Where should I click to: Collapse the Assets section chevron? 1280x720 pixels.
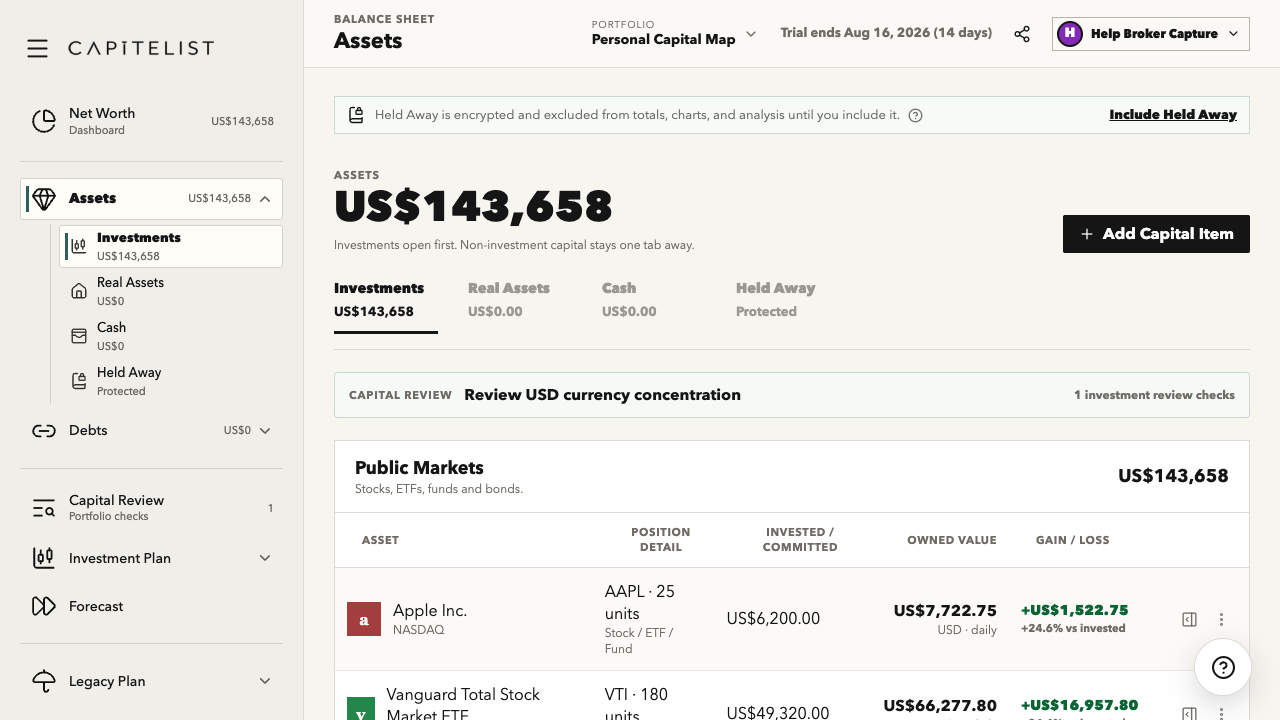265,199
